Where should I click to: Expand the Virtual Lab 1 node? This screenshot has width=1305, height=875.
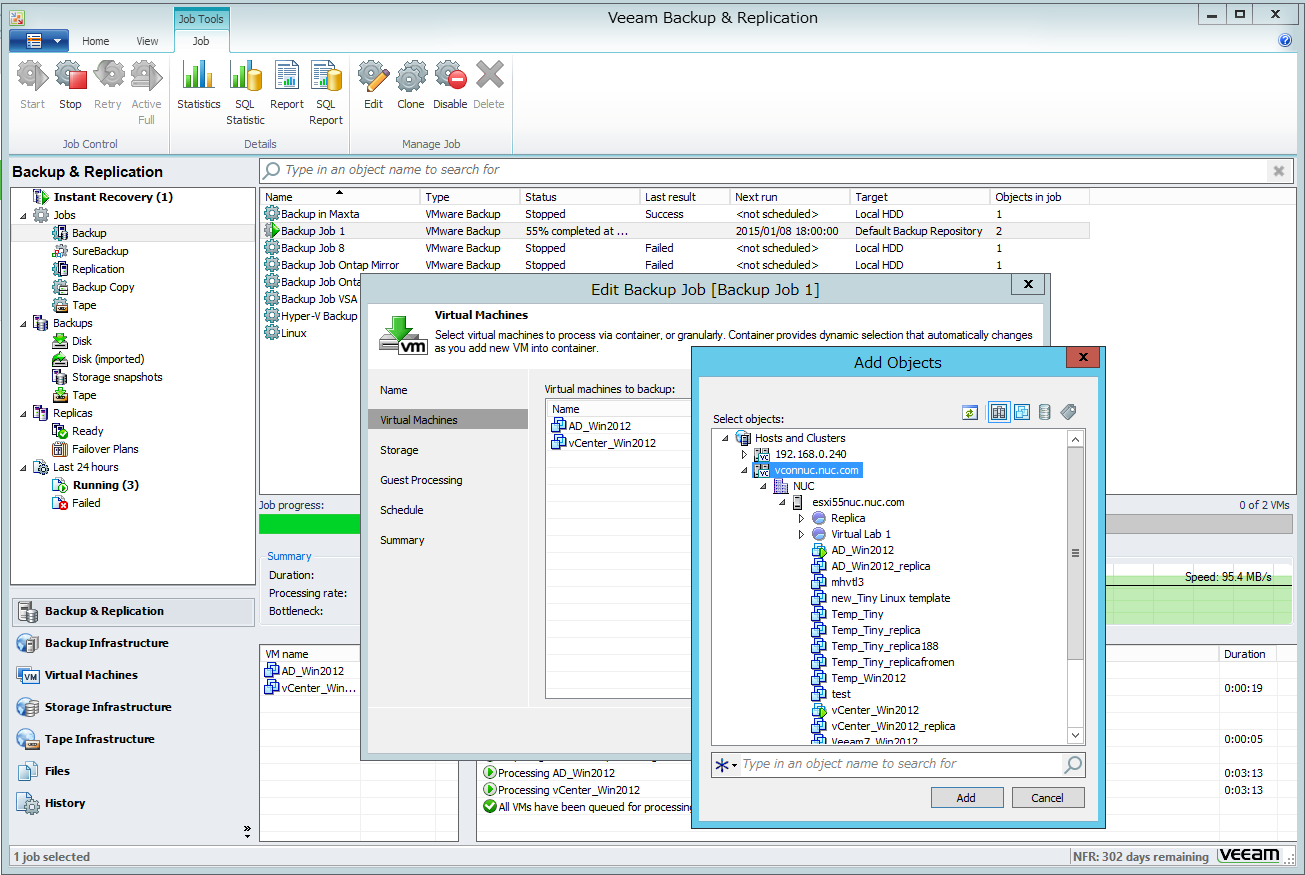[x=801, y=534]
